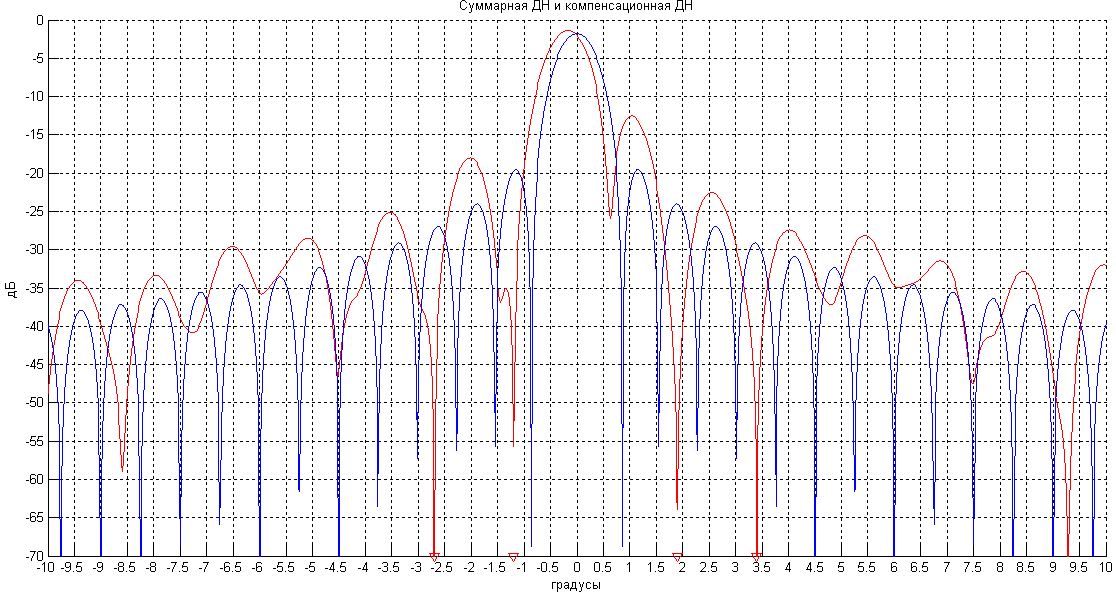The width and height of the screenshot is (1116, 594).
Task: Click the y-axis tick label "-15"
Action: coord(35,135)
